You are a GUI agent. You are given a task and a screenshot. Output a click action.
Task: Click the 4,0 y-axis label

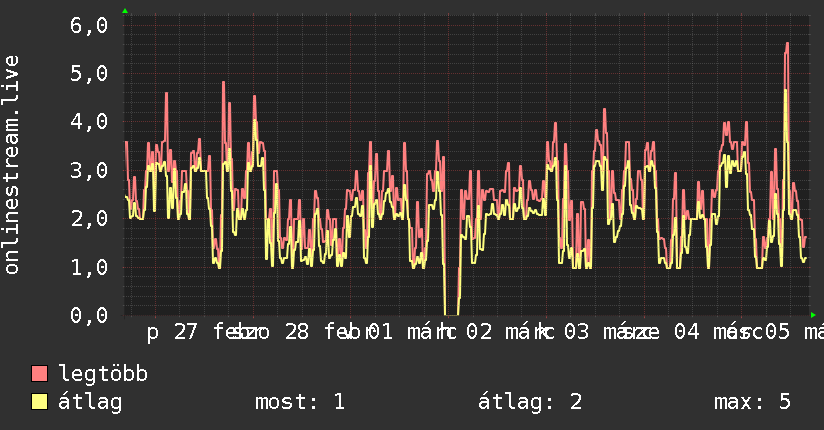pos(89,122)
